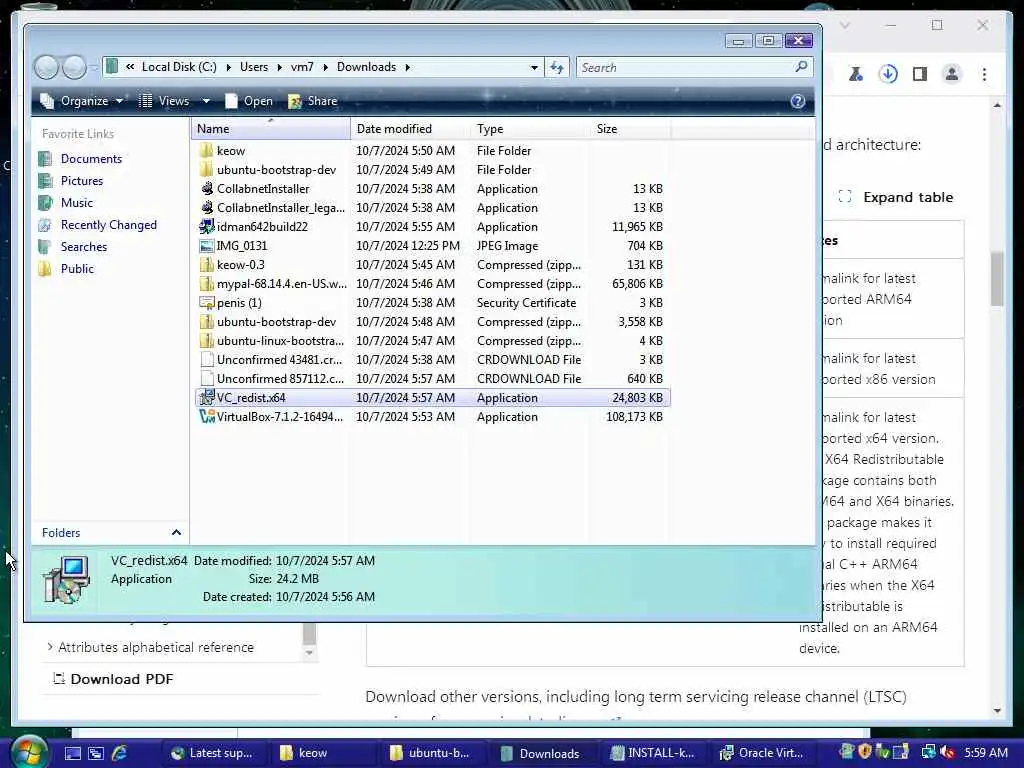Select the Unconfirmed 43481 CRDOWNLOAD file
Viewport: 1024px width, 768px height.
[432, 360]
